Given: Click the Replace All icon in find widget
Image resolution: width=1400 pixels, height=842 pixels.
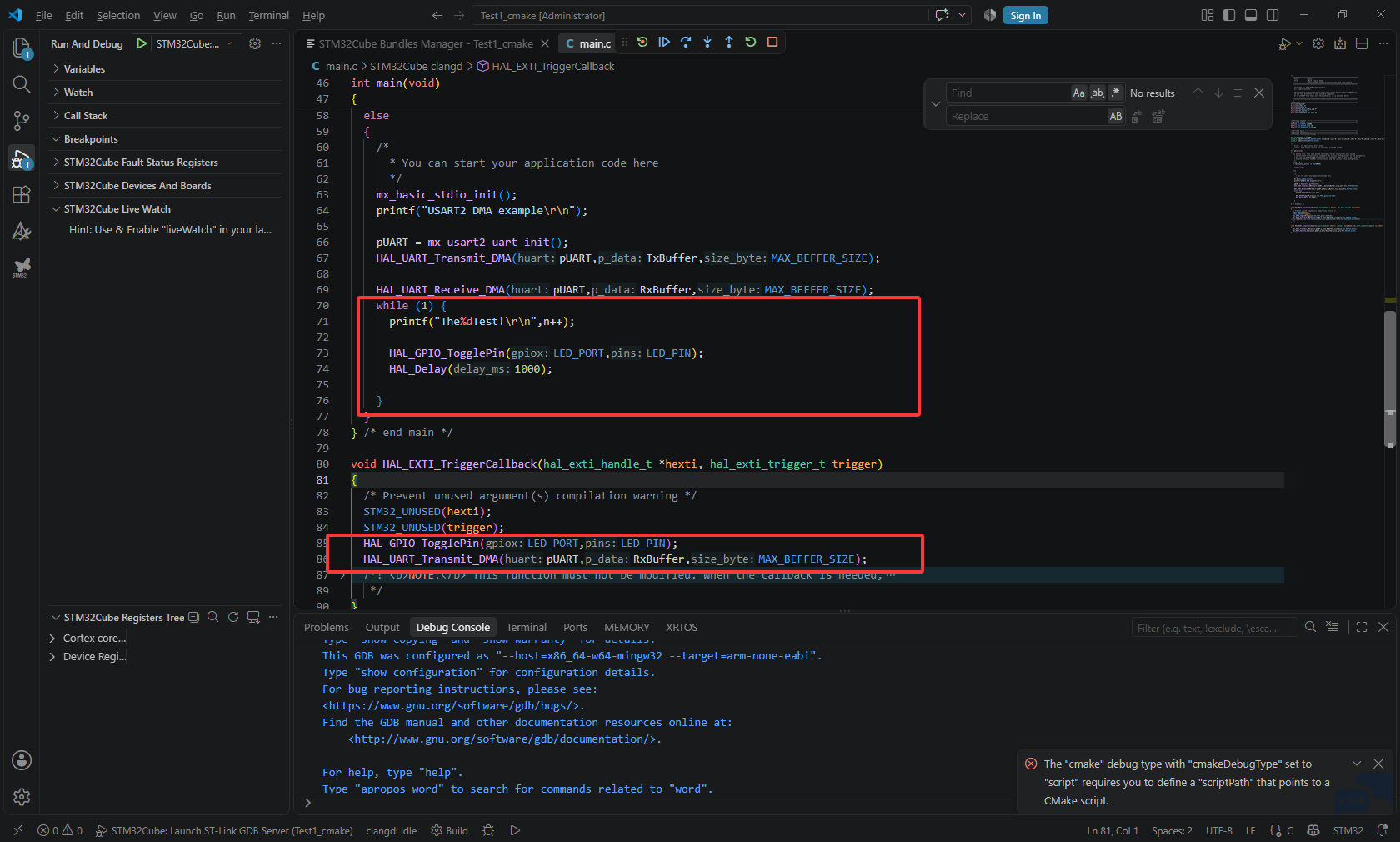Looking at the screenshot, I should pyautogui.click(x=1157, y=117).
